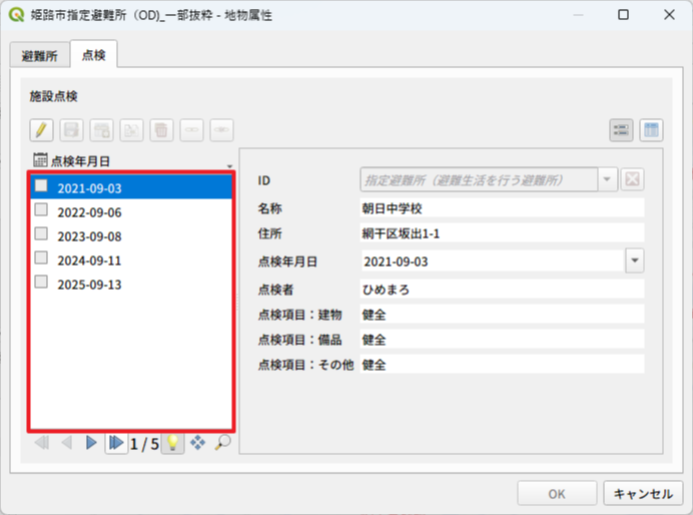Tick the checkbox next to 2023-09-08
This screenshot has height=515, width=693.
41,235
